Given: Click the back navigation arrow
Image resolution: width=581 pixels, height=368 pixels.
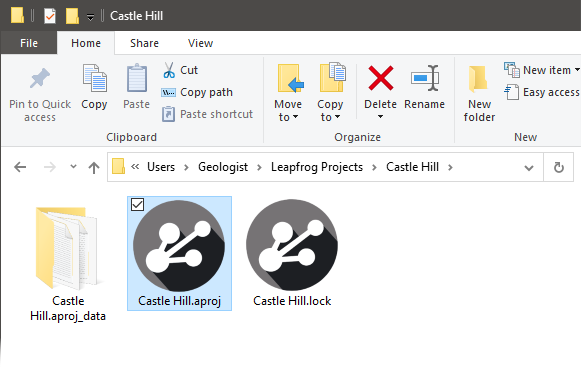Looking at the screenshot, I should 20,168.
